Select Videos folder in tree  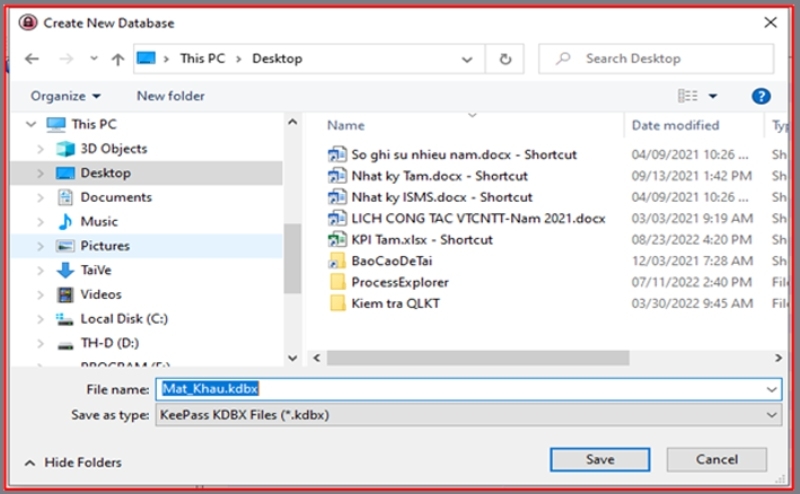(x=101, y=294)
